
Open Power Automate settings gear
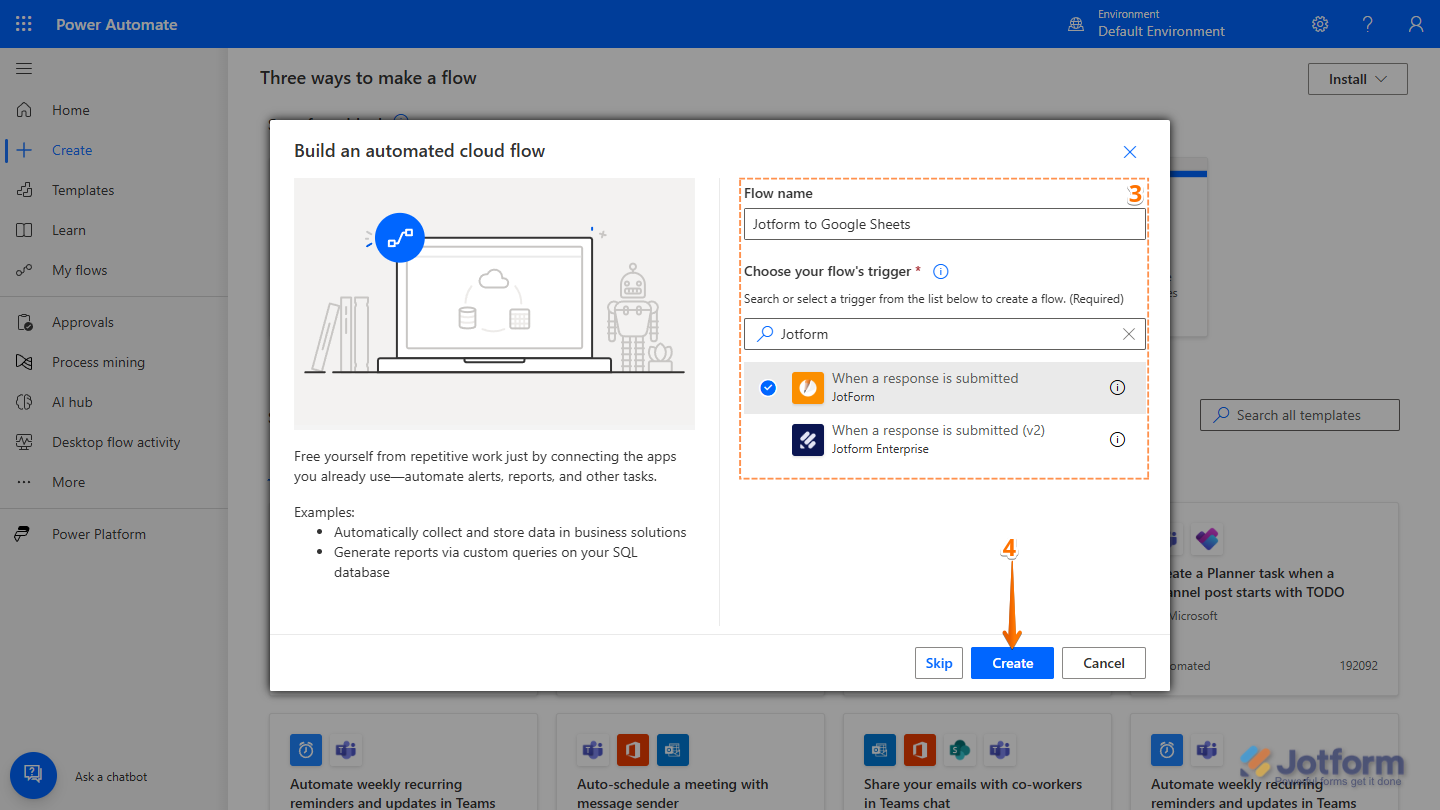1319,23
